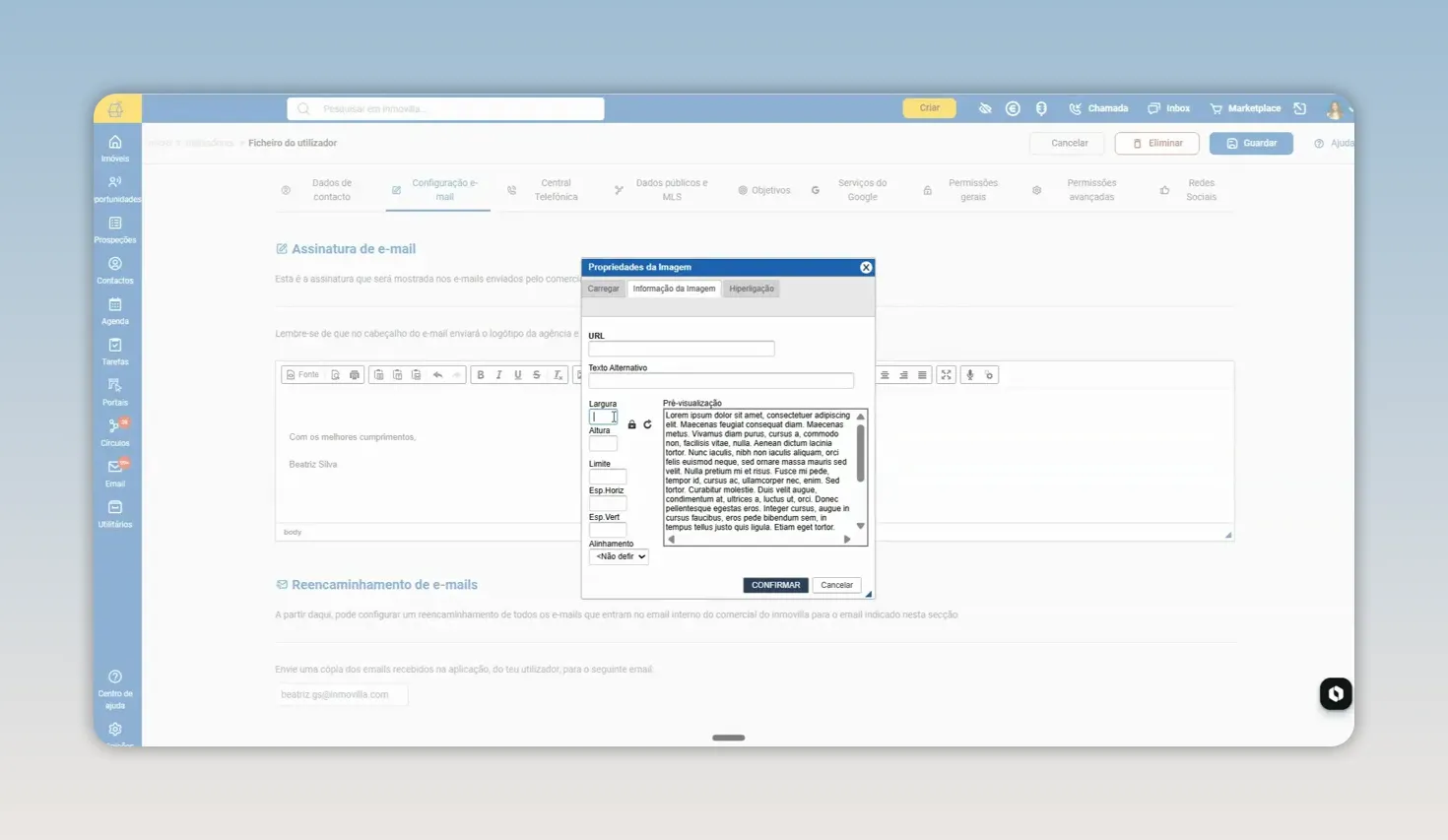Open Chamada call option in top bar
Screen dimensions: 1448x840
pyautogui.click(x=1098, y=108)
